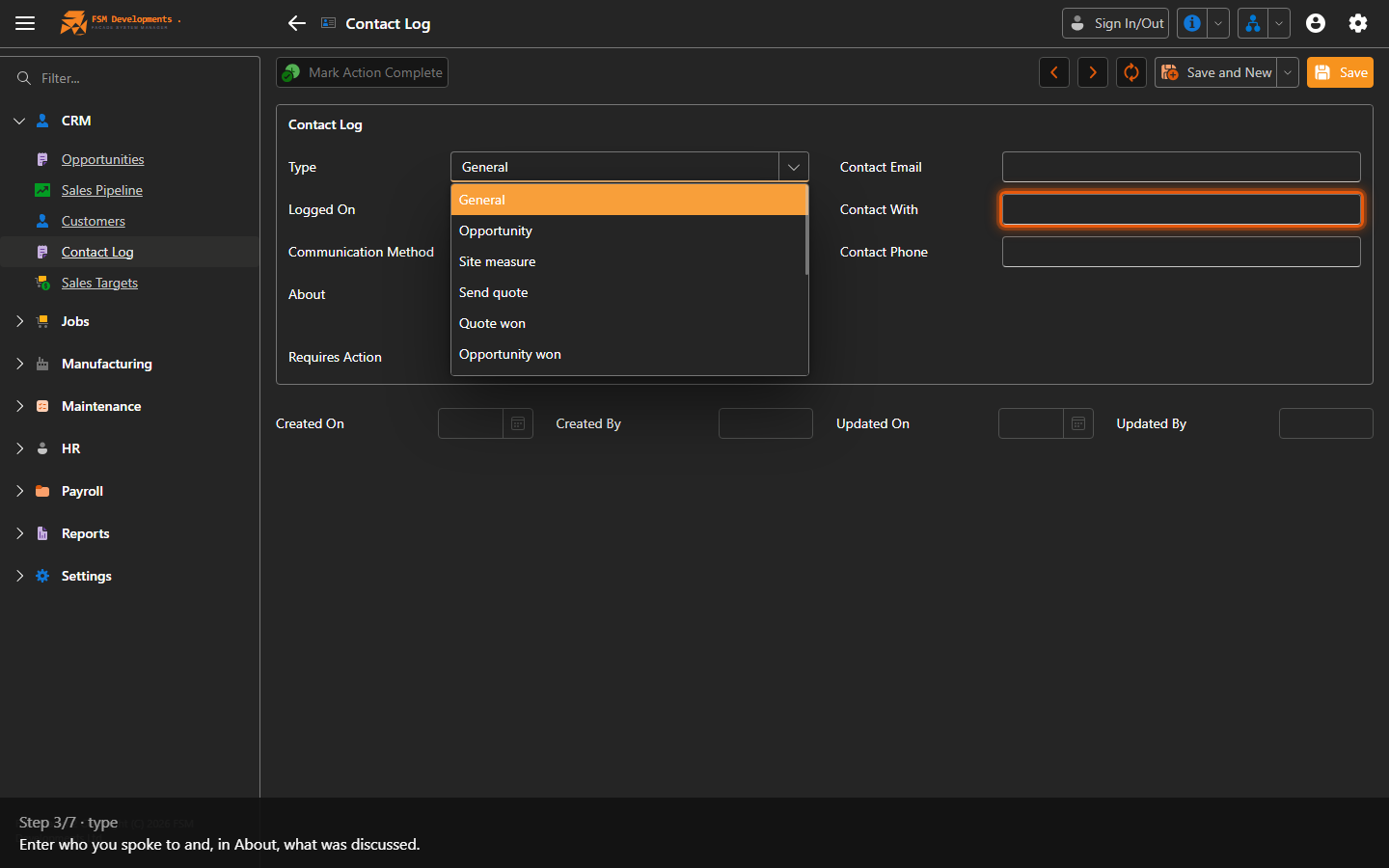The image size is (1389, 868).
Task: Expand the Manufacturing section
Action: click(x=19, y=364)
